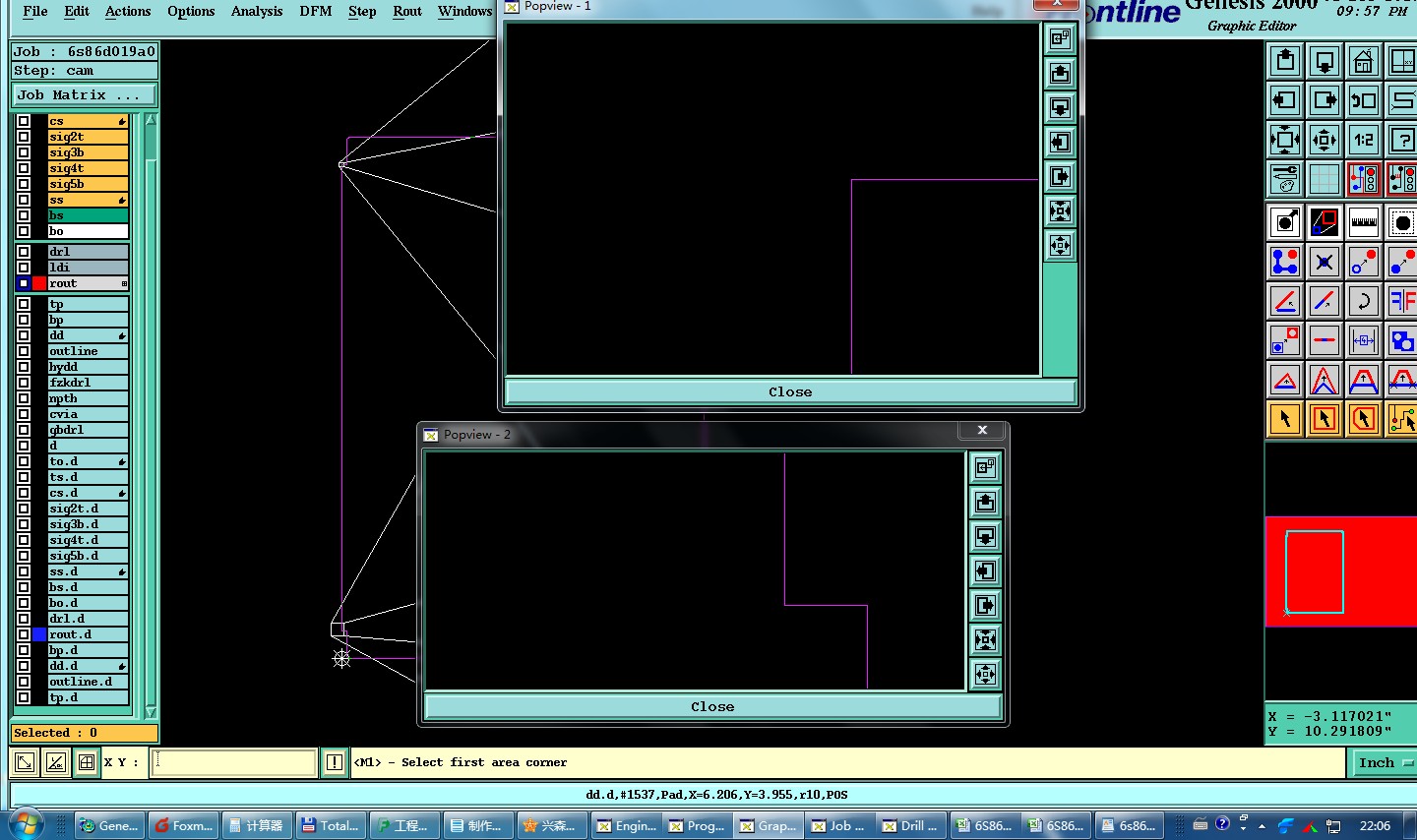Viewport: 1417px width, 840px height.
Task: Open the wrench and palette settings icon
Action: [x=1285, y=179]
